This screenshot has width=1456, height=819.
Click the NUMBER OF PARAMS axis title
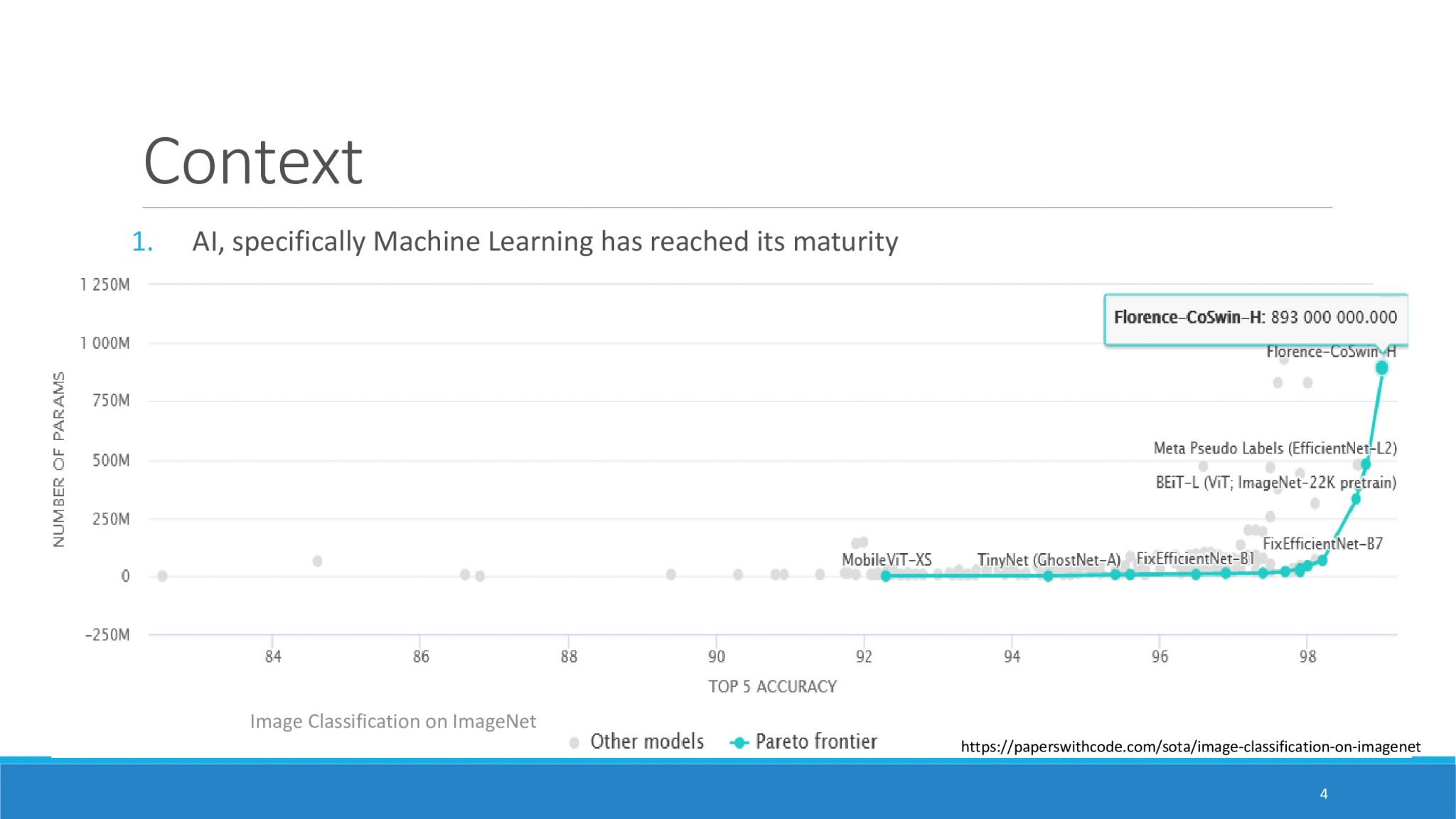tap(59, 459)
